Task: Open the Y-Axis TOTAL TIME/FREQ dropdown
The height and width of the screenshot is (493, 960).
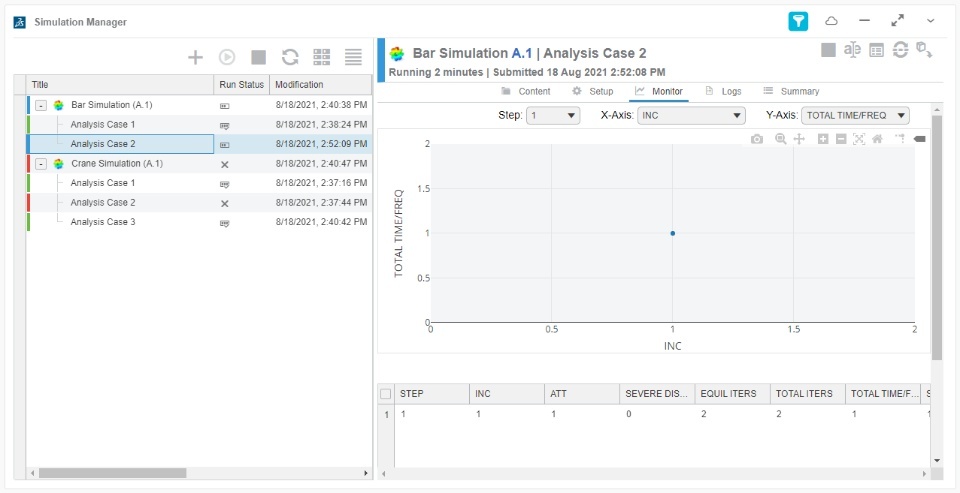Action: [855, 116]
